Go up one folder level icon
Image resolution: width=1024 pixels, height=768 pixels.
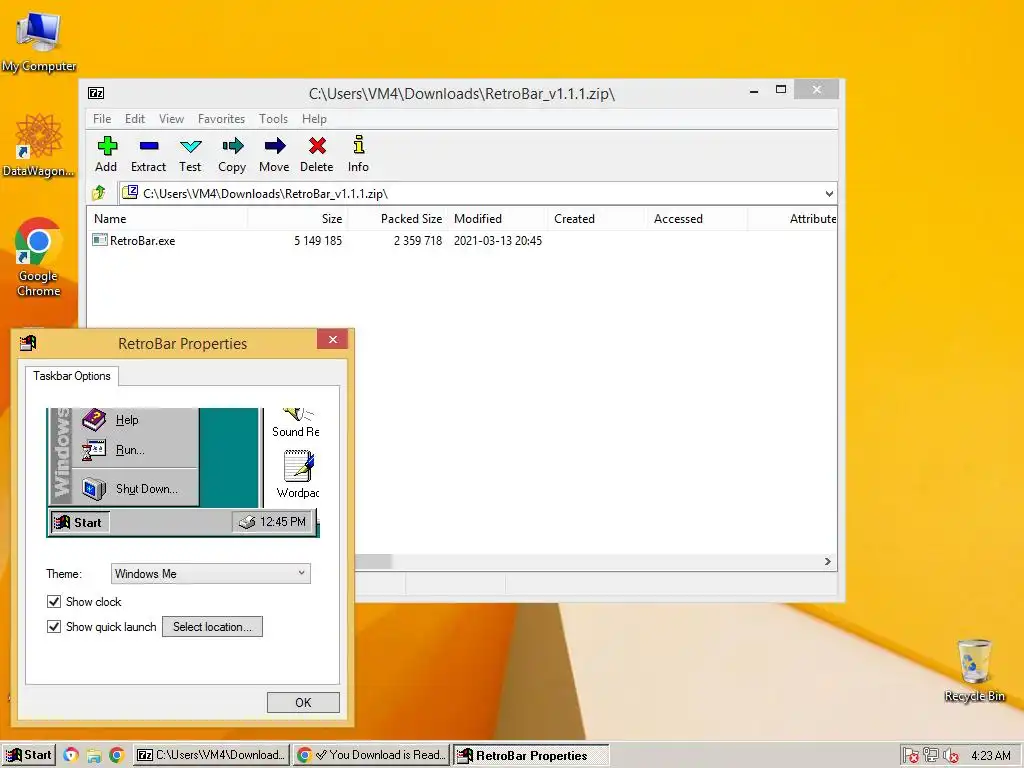click(x=99, y=193)
